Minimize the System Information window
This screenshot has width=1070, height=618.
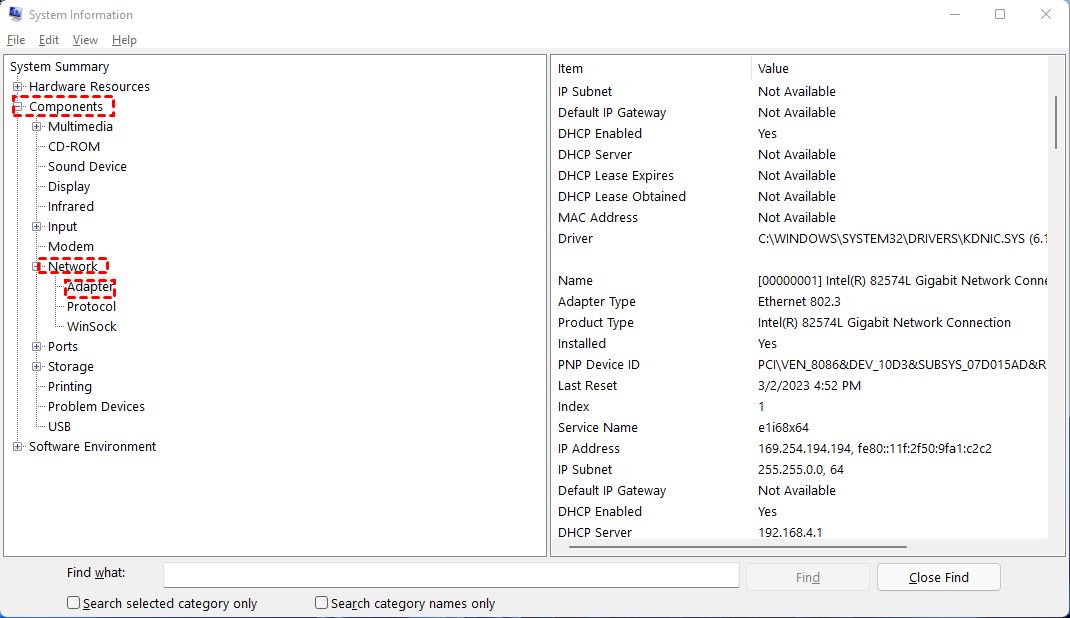pyautogui.click(x=955, y=14)
